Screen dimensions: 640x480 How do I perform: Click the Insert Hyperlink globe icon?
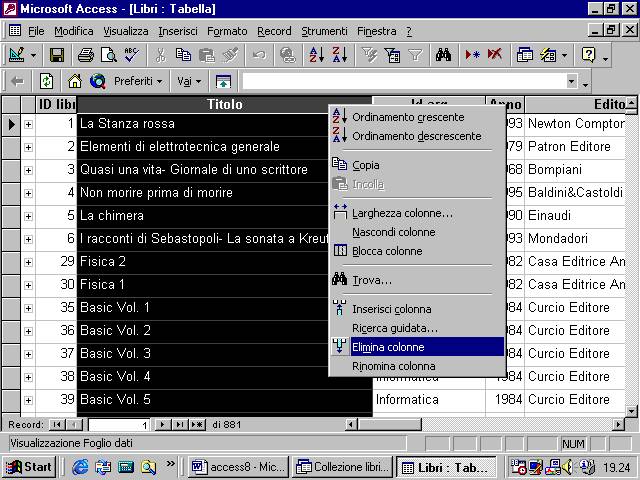(x=288, y=55)
